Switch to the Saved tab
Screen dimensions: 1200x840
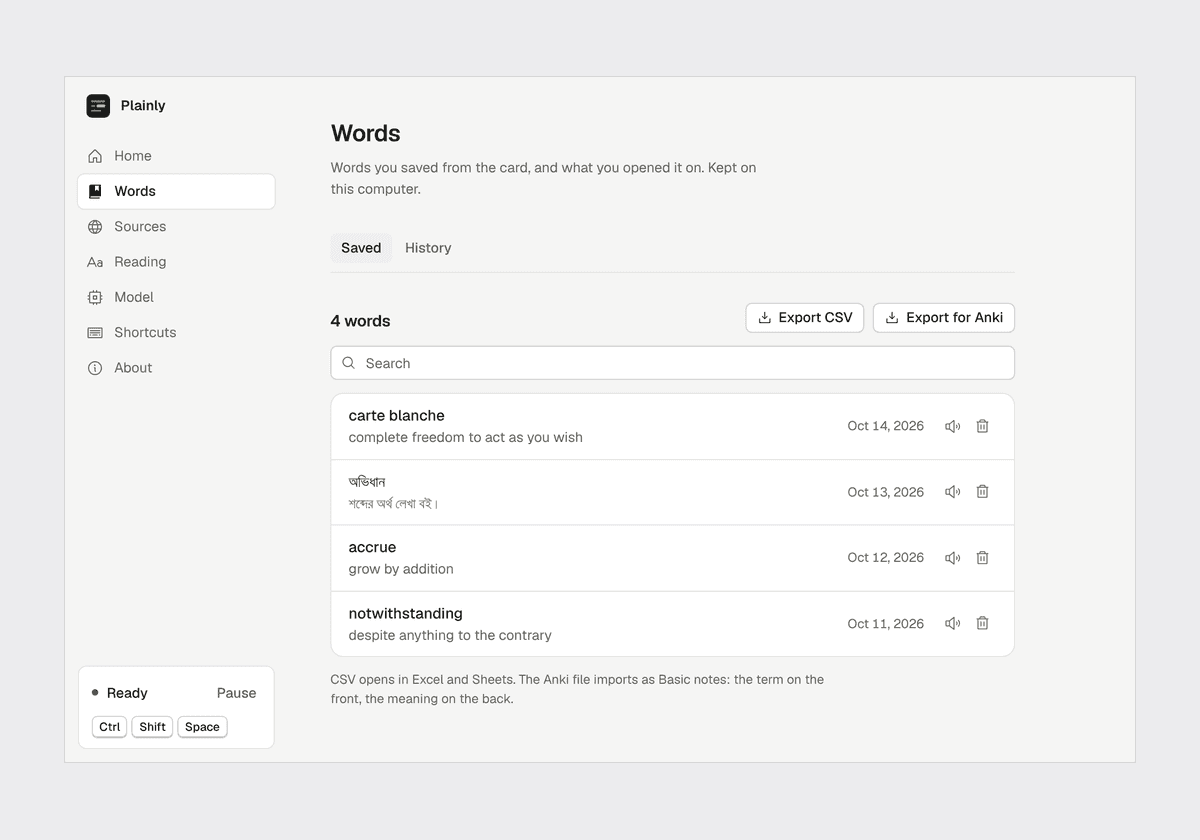[361, 248]
